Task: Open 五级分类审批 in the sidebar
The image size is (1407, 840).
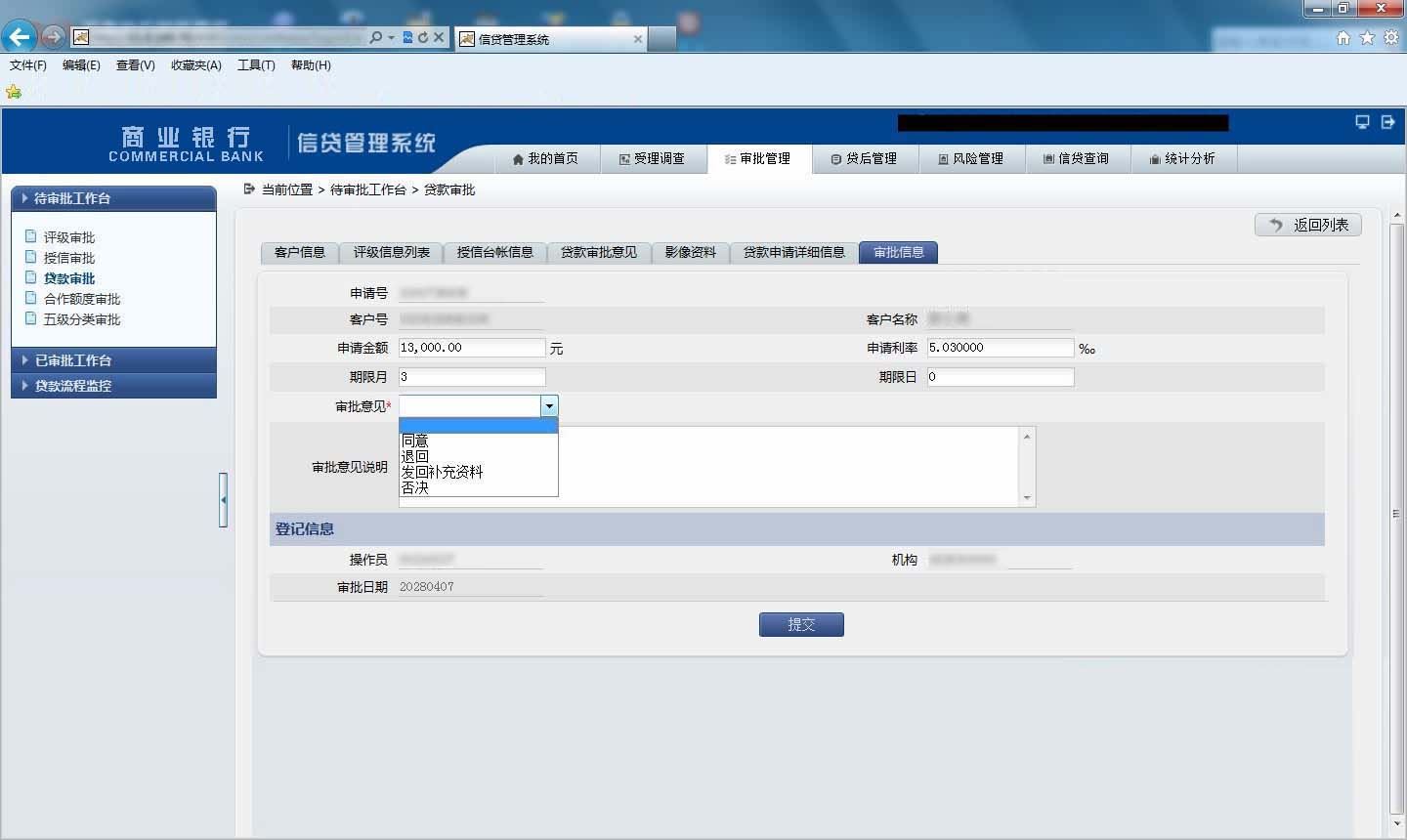Action: 82,319
